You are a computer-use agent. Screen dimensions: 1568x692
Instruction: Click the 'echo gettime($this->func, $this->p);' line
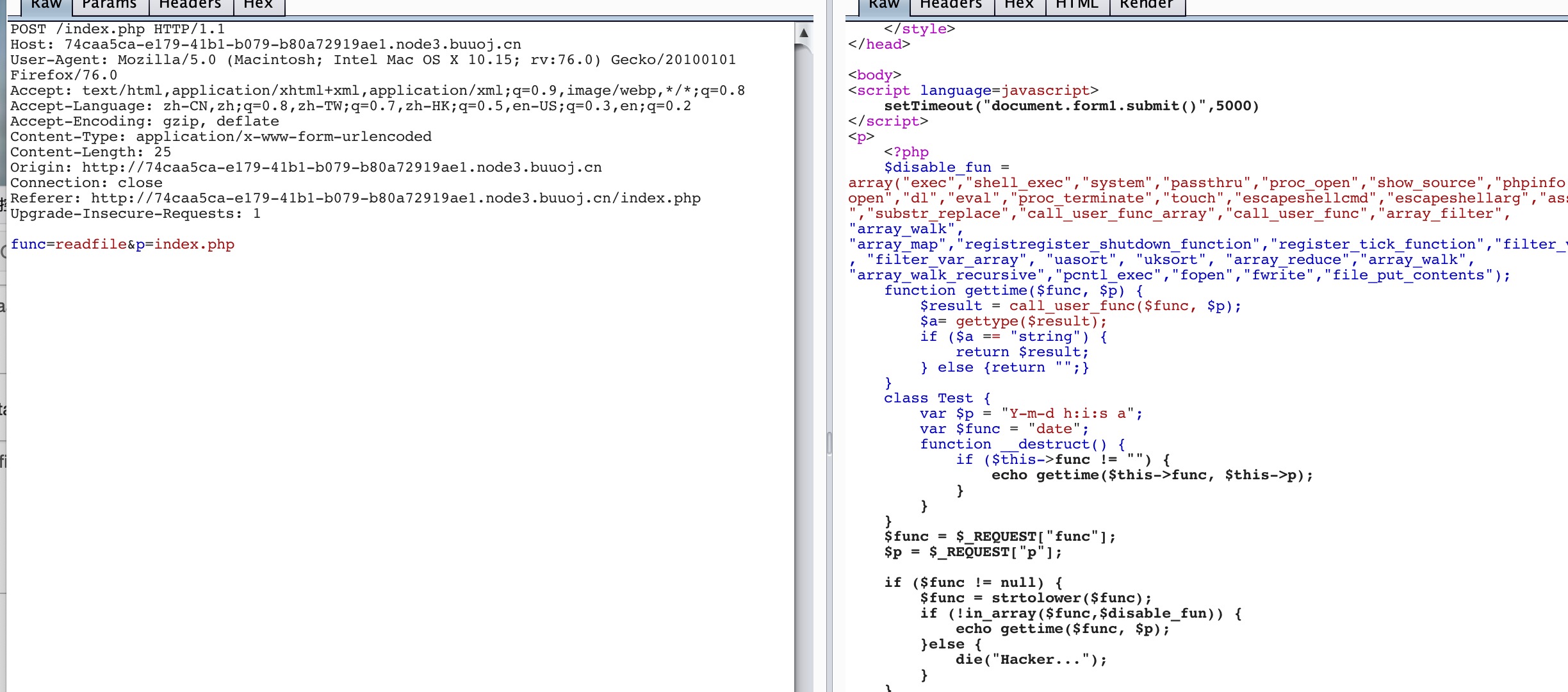point(1153,475)
